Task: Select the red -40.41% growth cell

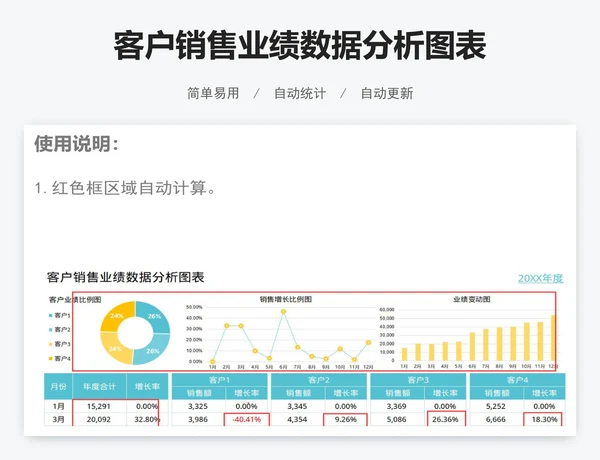Action: point(246,419)
